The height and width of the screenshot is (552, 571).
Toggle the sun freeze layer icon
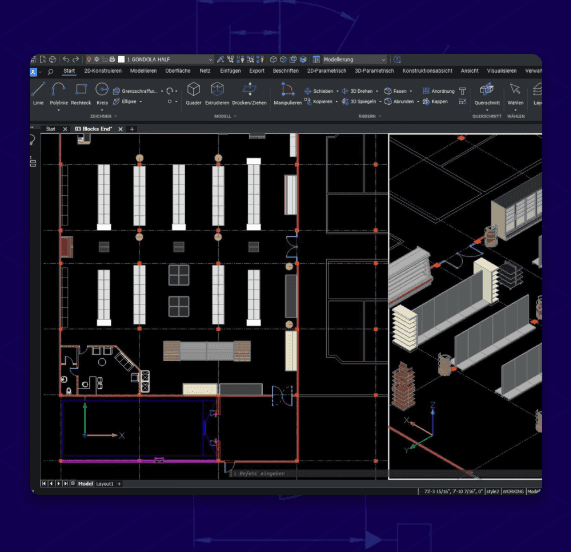pos(97,59)
